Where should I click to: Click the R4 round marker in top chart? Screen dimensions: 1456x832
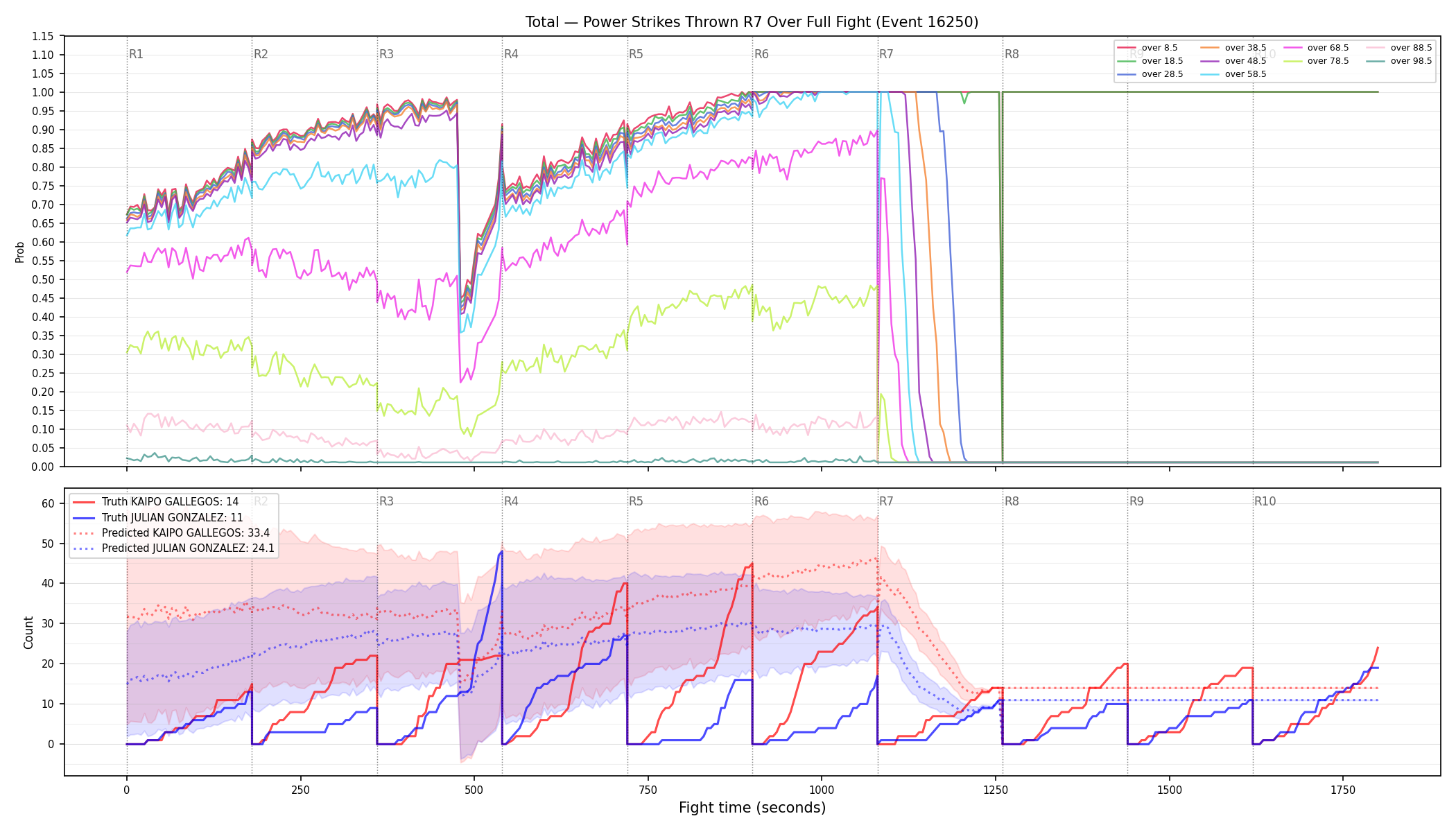click(x=511, y=54)
